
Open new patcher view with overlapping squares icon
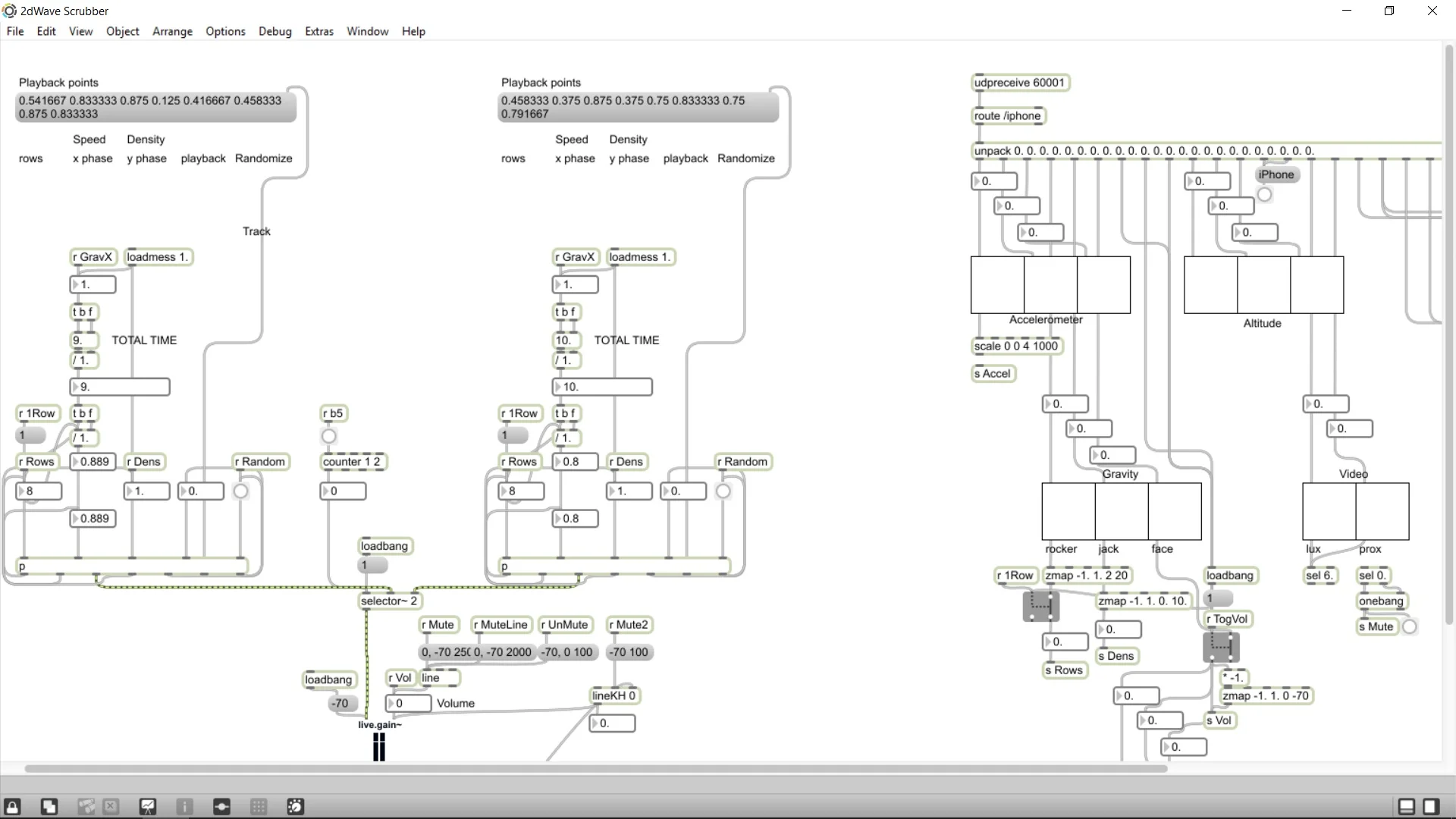tap(49, 807)
